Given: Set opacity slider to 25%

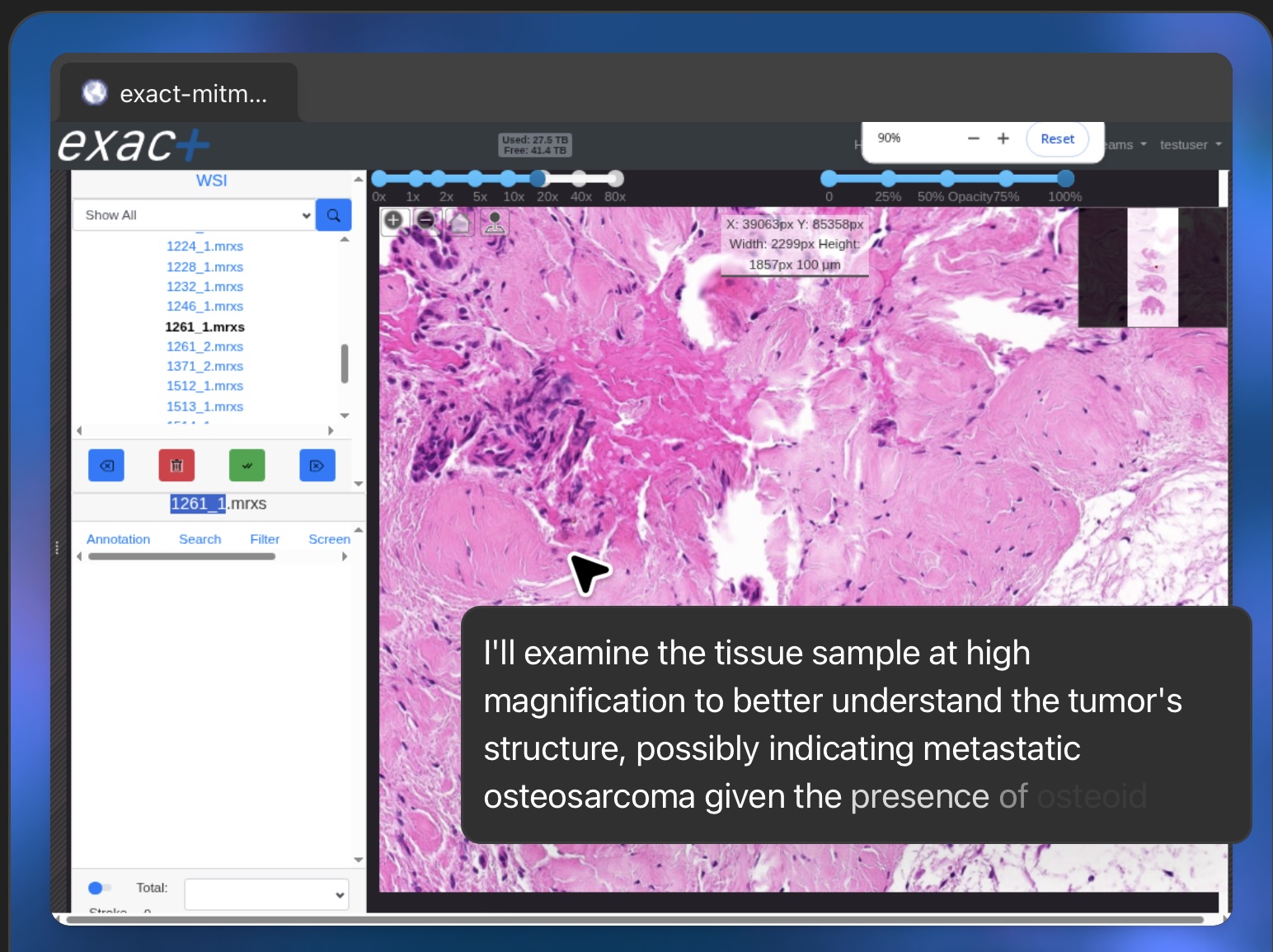Looking at the screenshot, I should [x=888, y=178].
